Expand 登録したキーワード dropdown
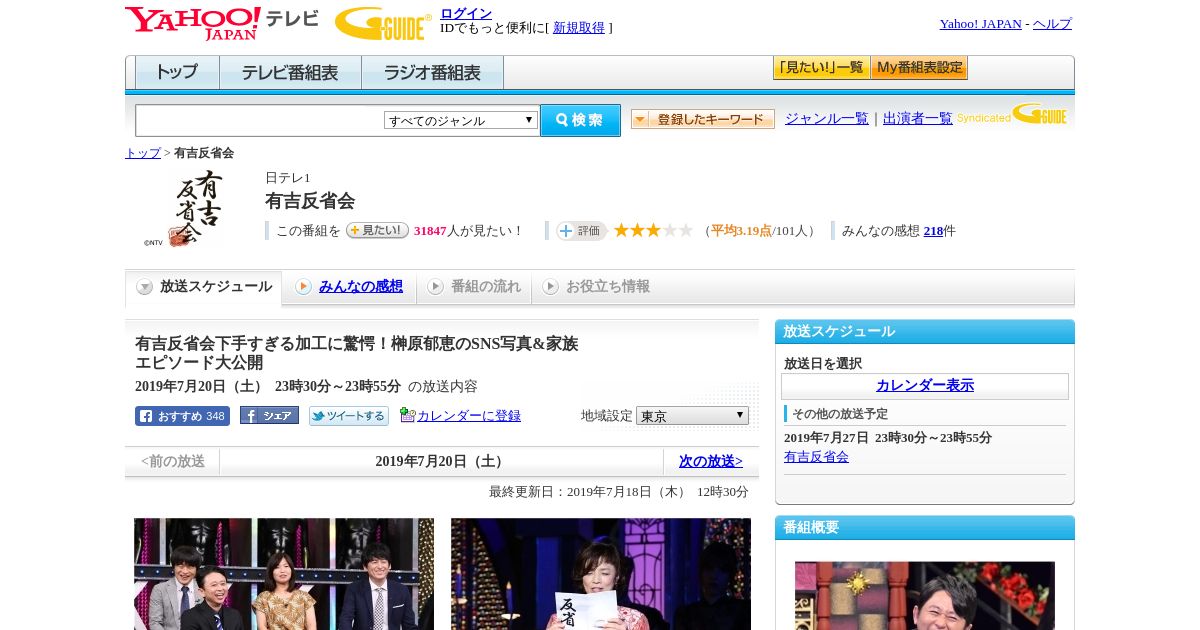This screenshot has width=1200, height=630. tap(703, 119)
